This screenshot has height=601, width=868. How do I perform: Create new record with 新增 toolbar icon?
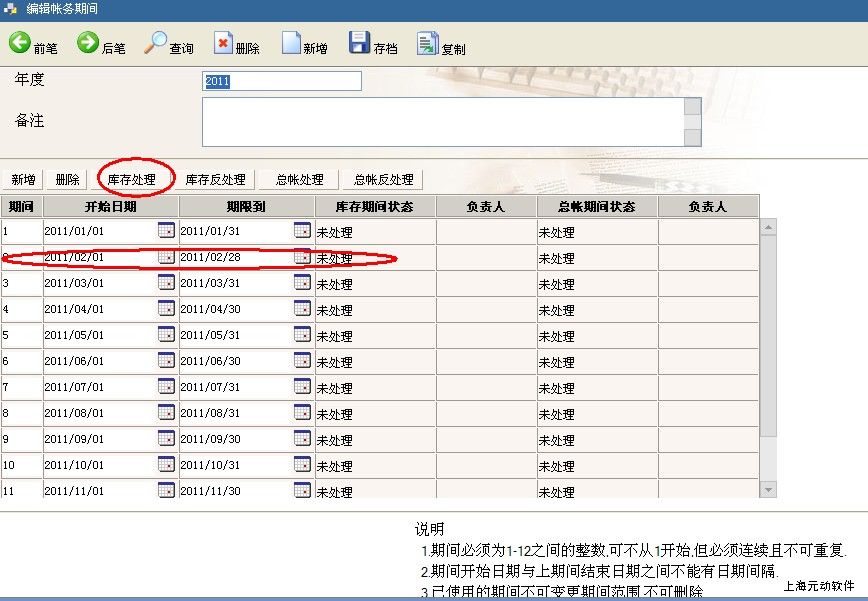click(x=292, y=43)
